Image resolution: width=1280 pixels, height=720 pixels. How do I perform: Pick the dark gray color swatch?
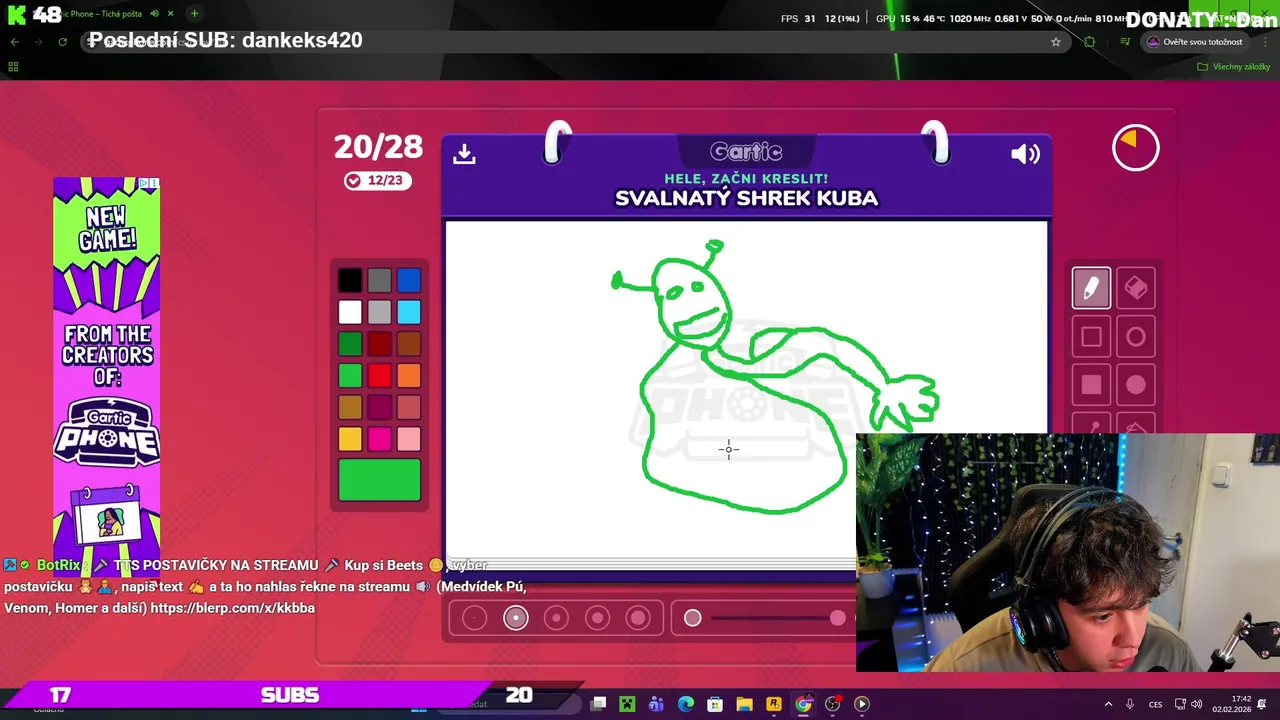(379, 281)
